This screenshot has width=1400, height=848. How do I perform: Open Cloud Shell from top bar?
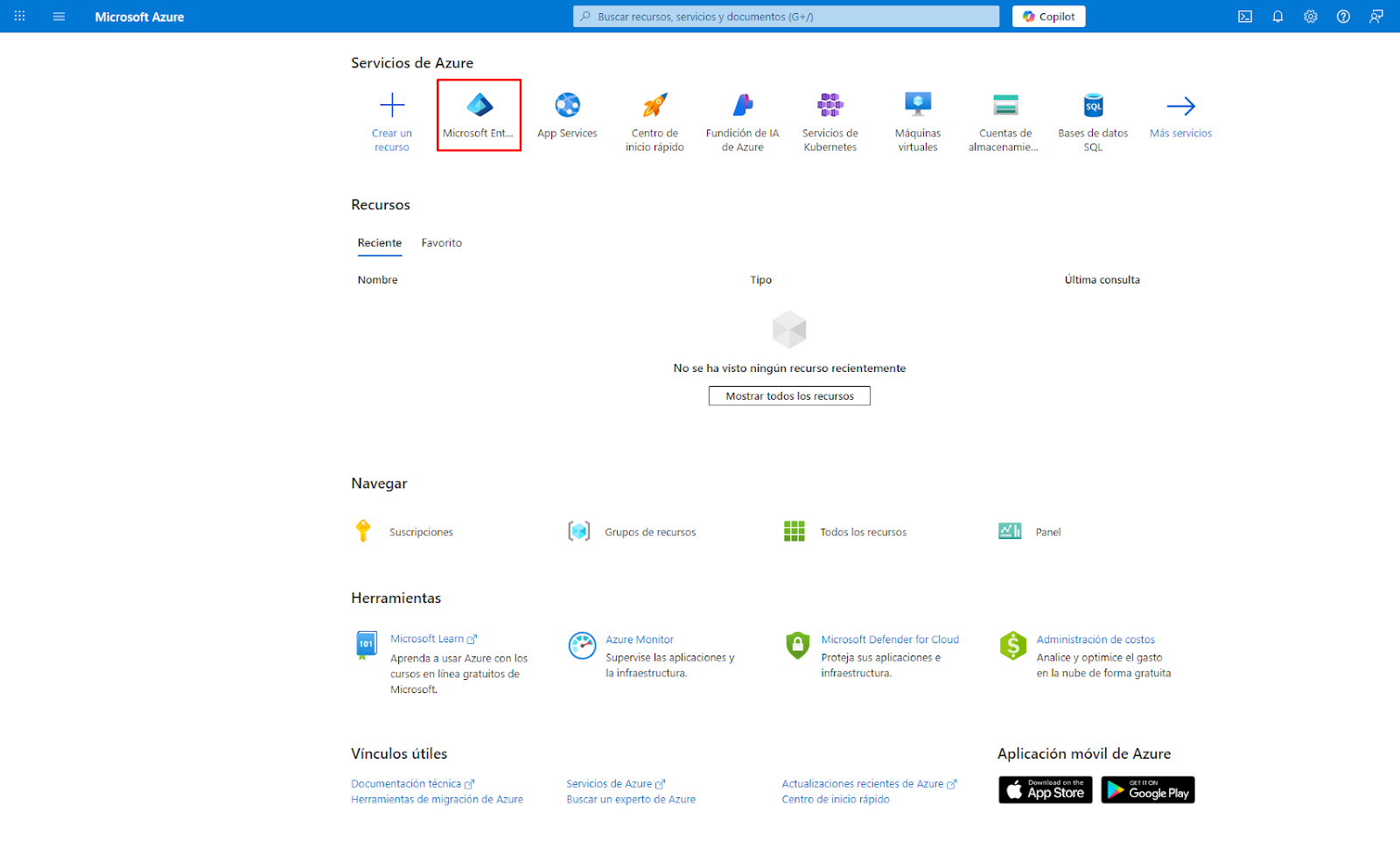click(1244, 17)
